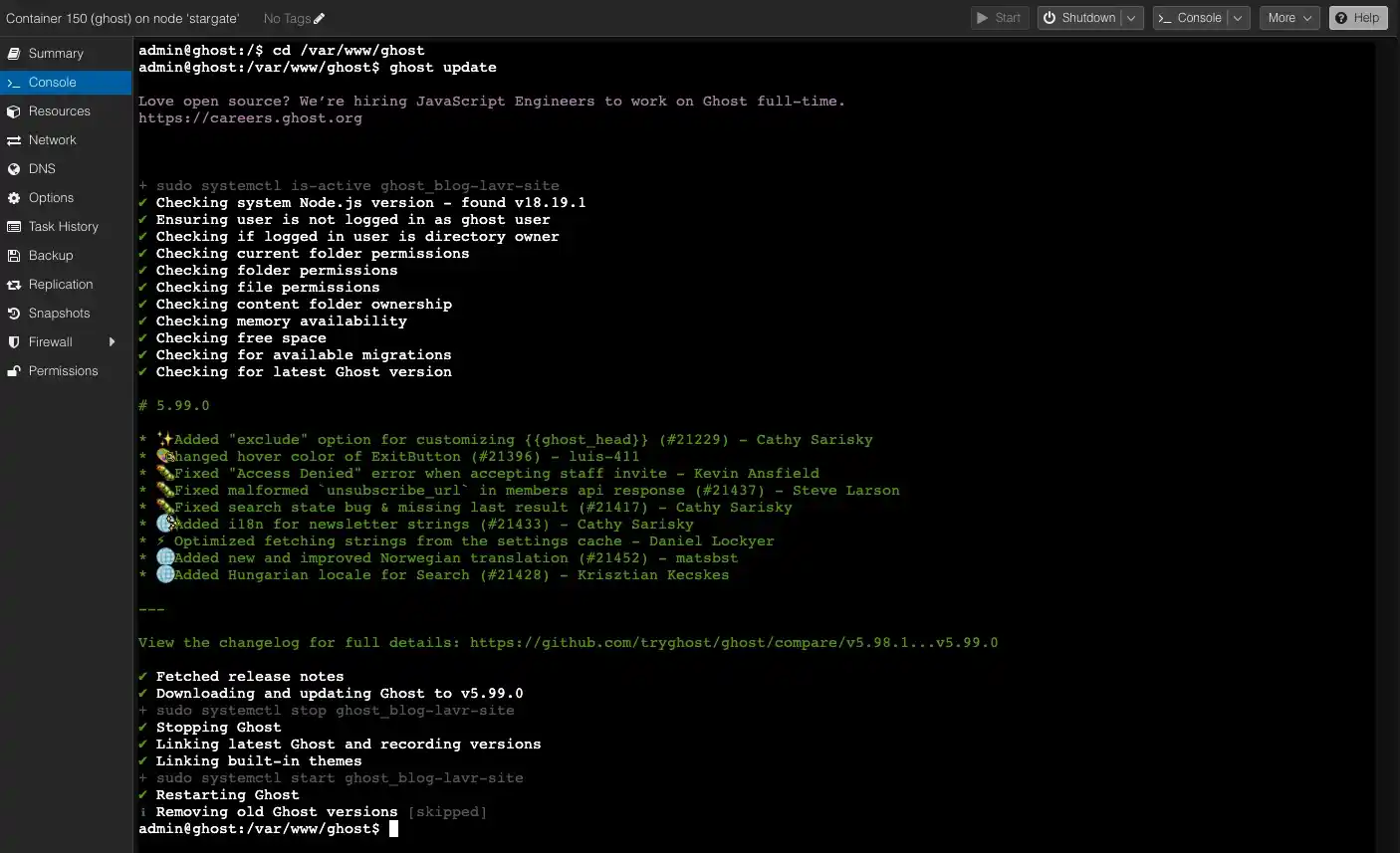Expand the Firewall submenu arrow
The width and height of the screenshot is (1400, 853).
(x=112, y=342)
